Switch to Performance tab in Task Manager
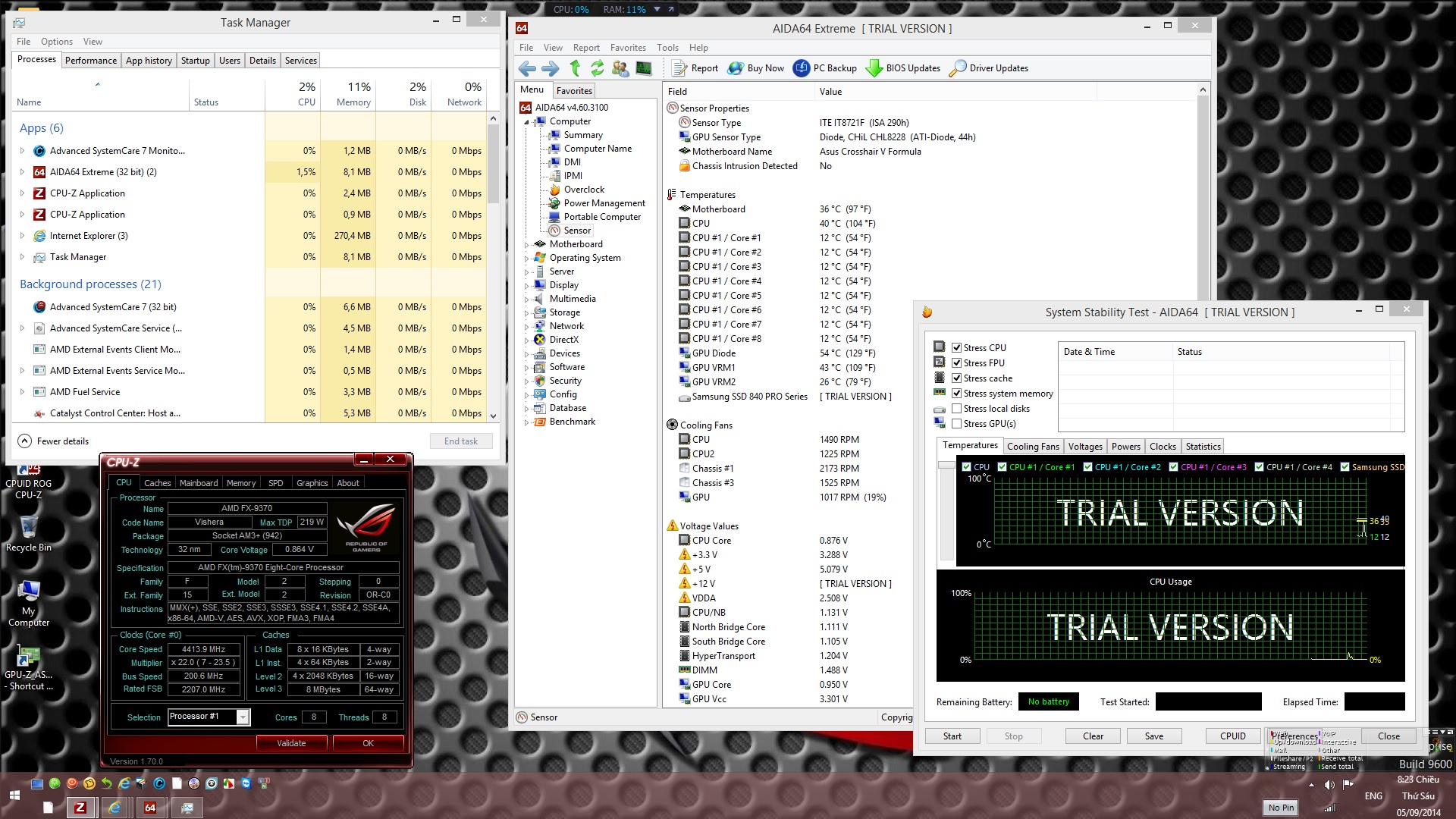This screenshot has height=819, width=1456. point(91,61)
